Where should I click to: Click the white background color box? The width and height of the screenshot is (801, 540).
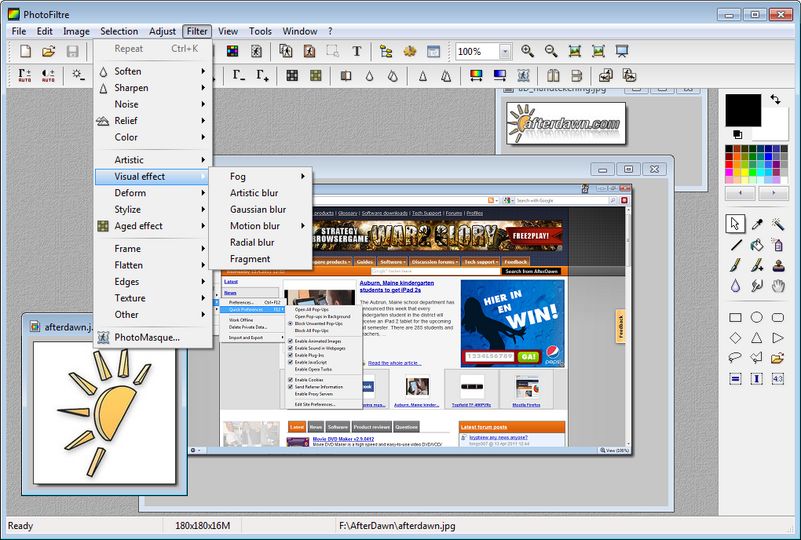click(x=774, y=125)
